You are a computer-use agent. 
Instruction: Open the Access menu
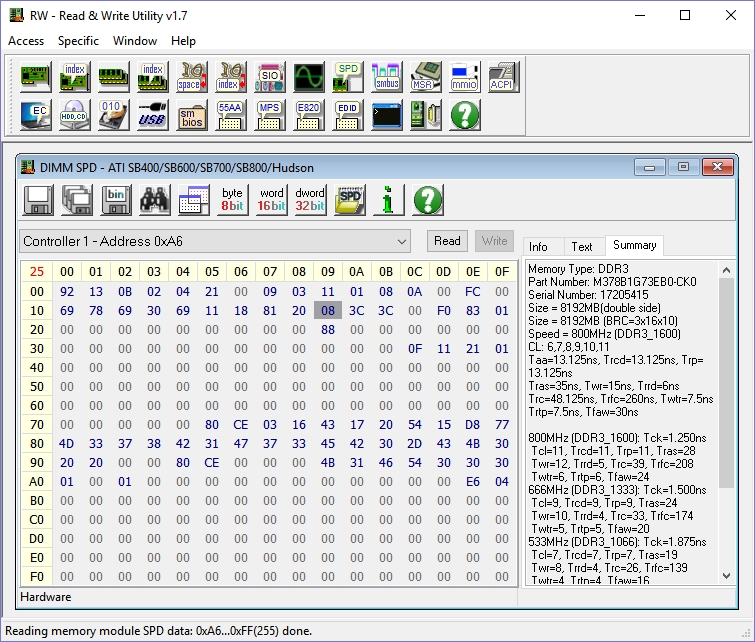26,41
